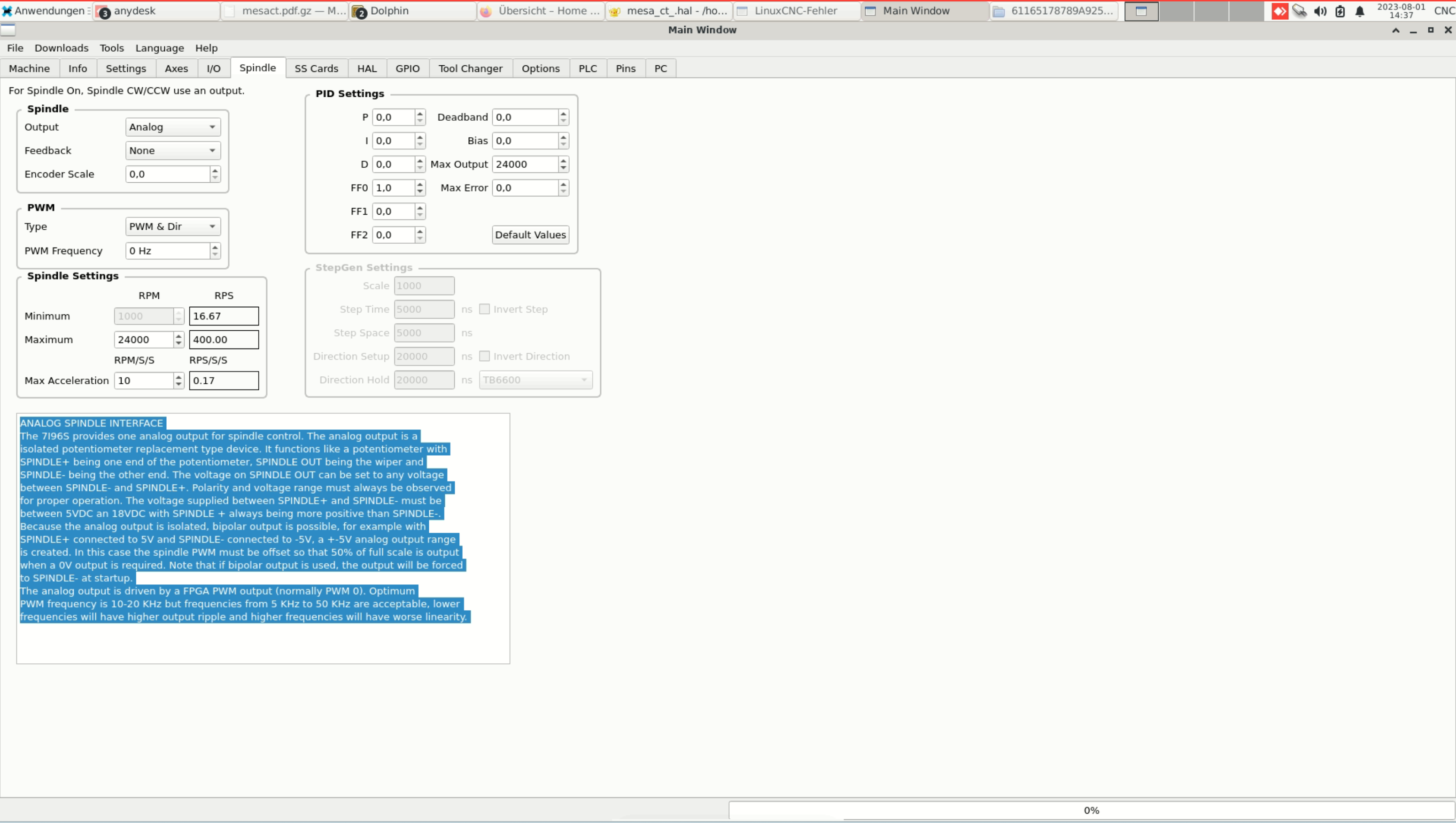
Task: Switch to the SS Cards tab
Action: pos(316,69)
